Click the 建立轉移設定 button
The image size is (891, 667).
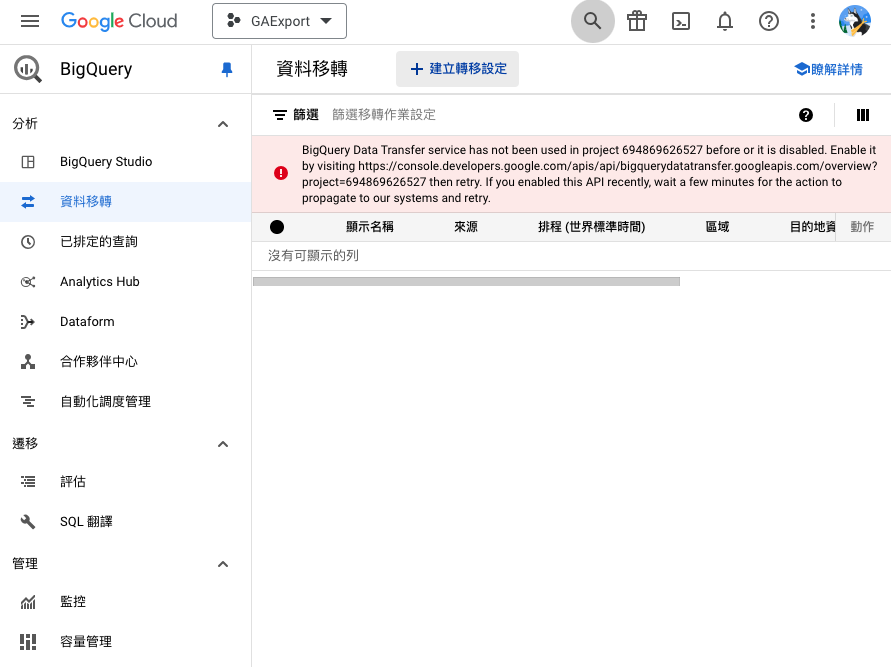tap(457, 69)
